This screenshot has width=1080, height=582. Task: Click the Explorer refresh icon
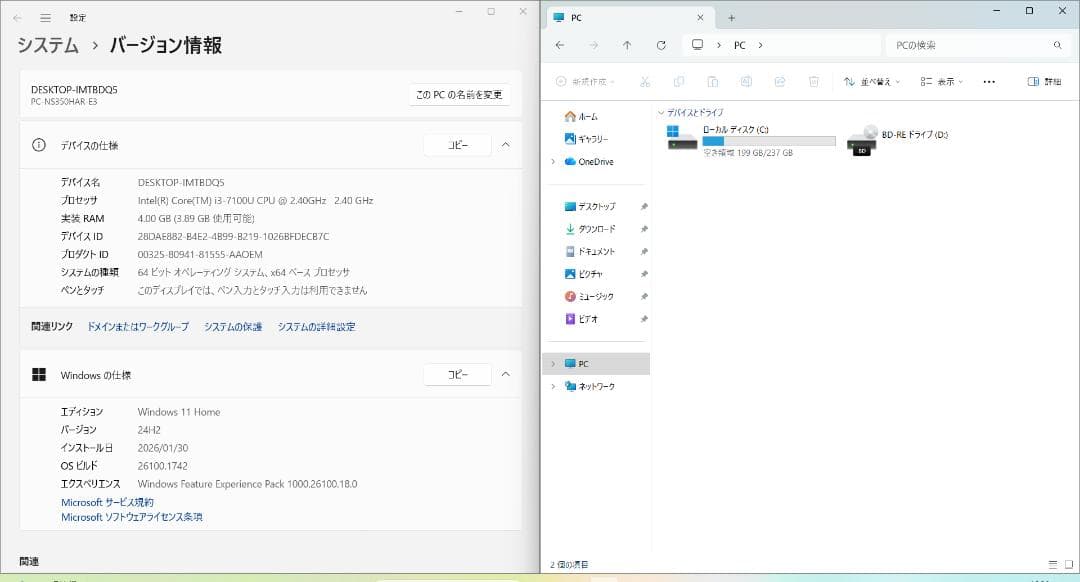click(661, 45)
